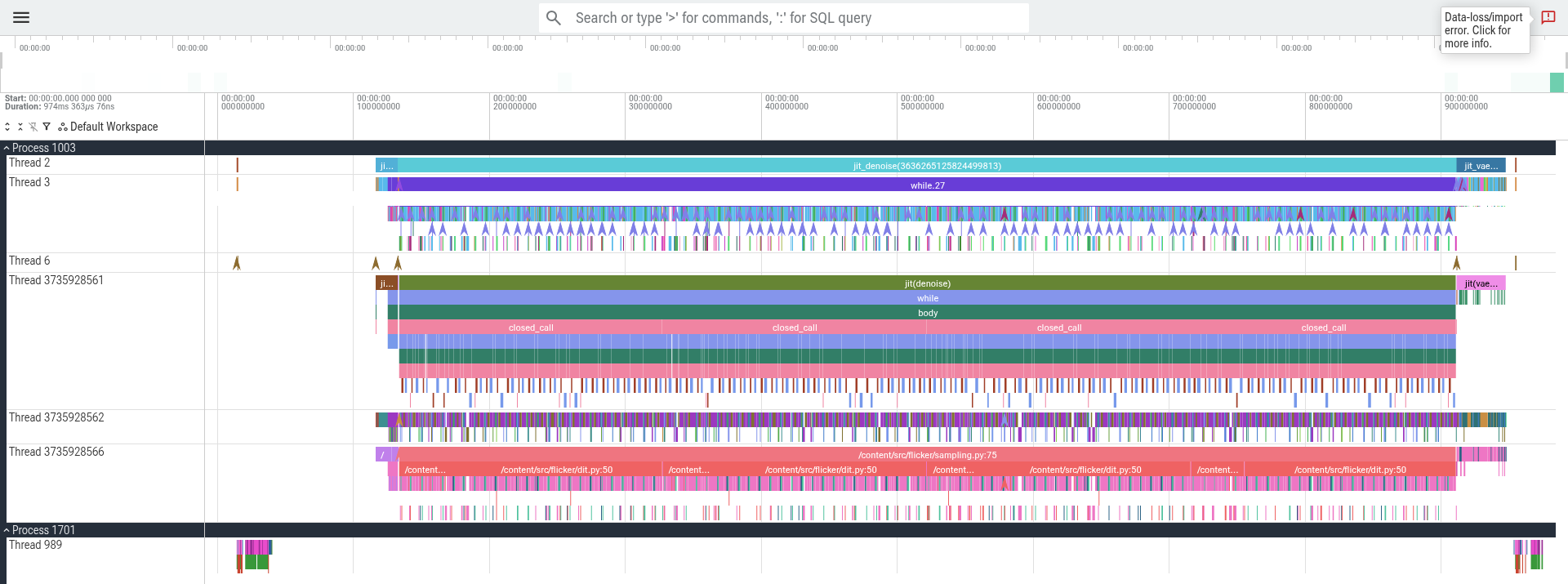The image size is (1568, 584).
Task: Click the unpin all tracks icon
Action: point(33,127)
